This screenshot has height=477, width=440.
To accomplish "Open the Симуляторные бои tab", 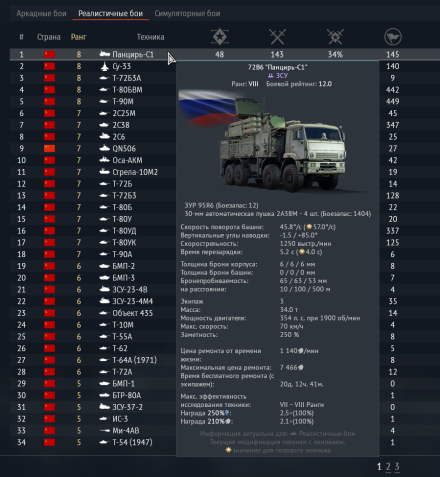I will pyautogui.click(x=187, y=14).
